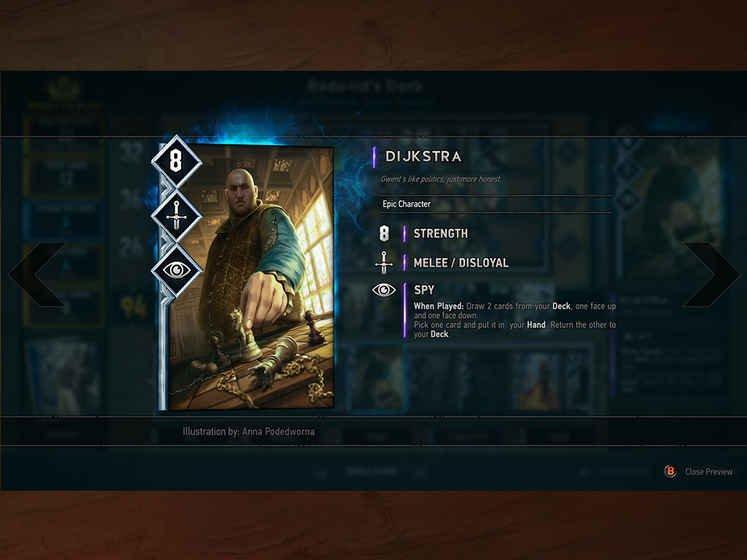Click the When Played ability description

point(515,320)
